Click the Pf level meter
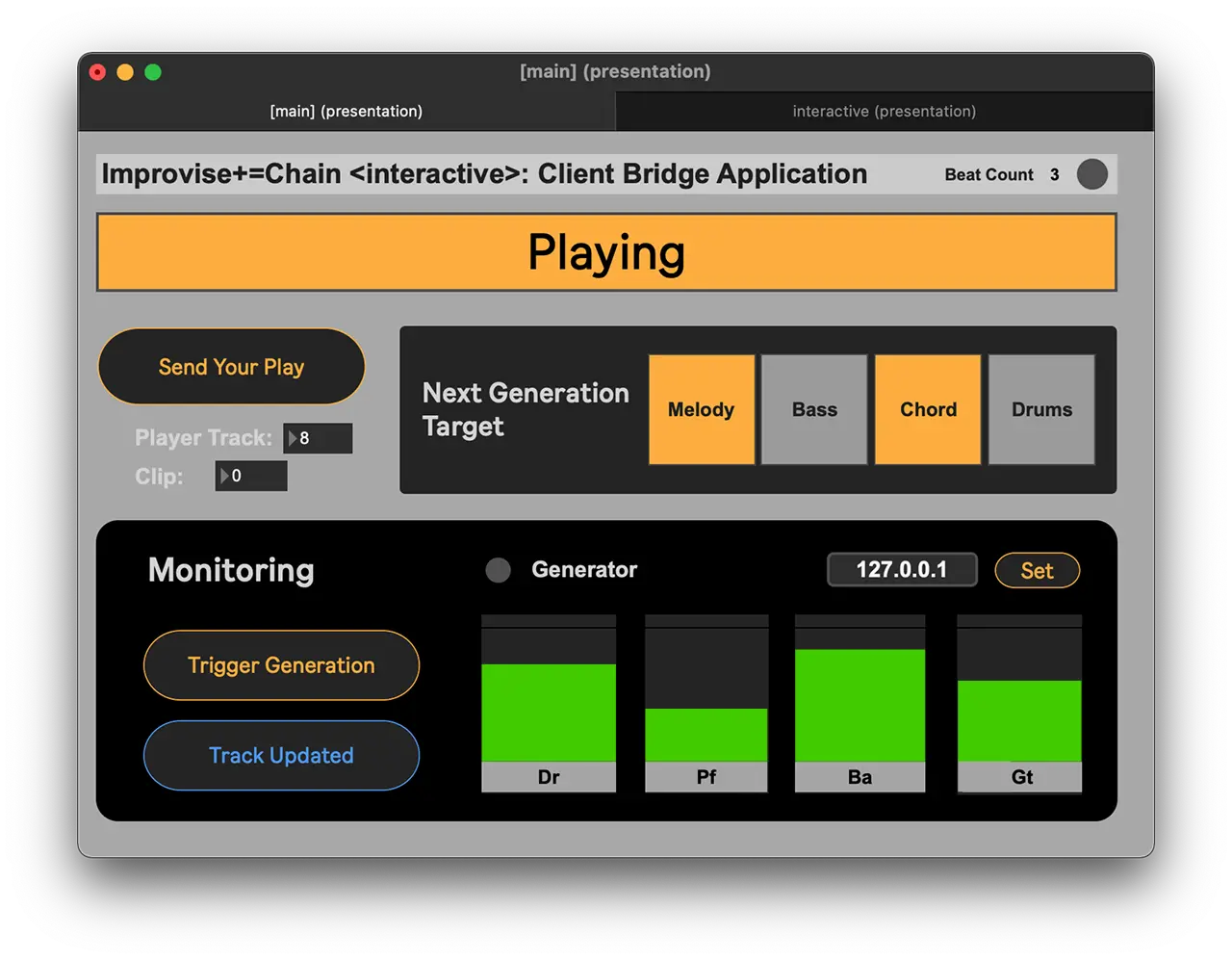 pyautogui.click(x=706, y=693)
